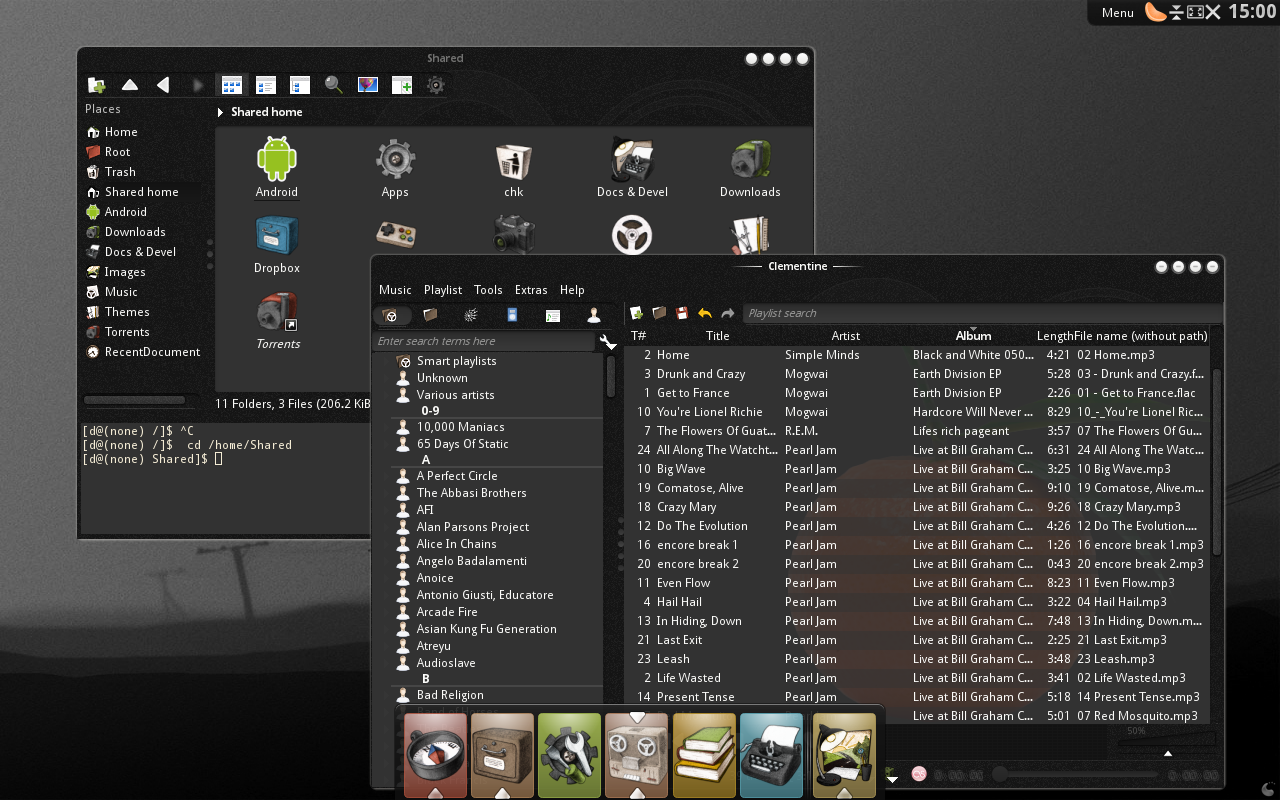Screen dimensions: 1280x800
Task: Click the Clementine volume slider
Action: click(x=1168, y=742)
